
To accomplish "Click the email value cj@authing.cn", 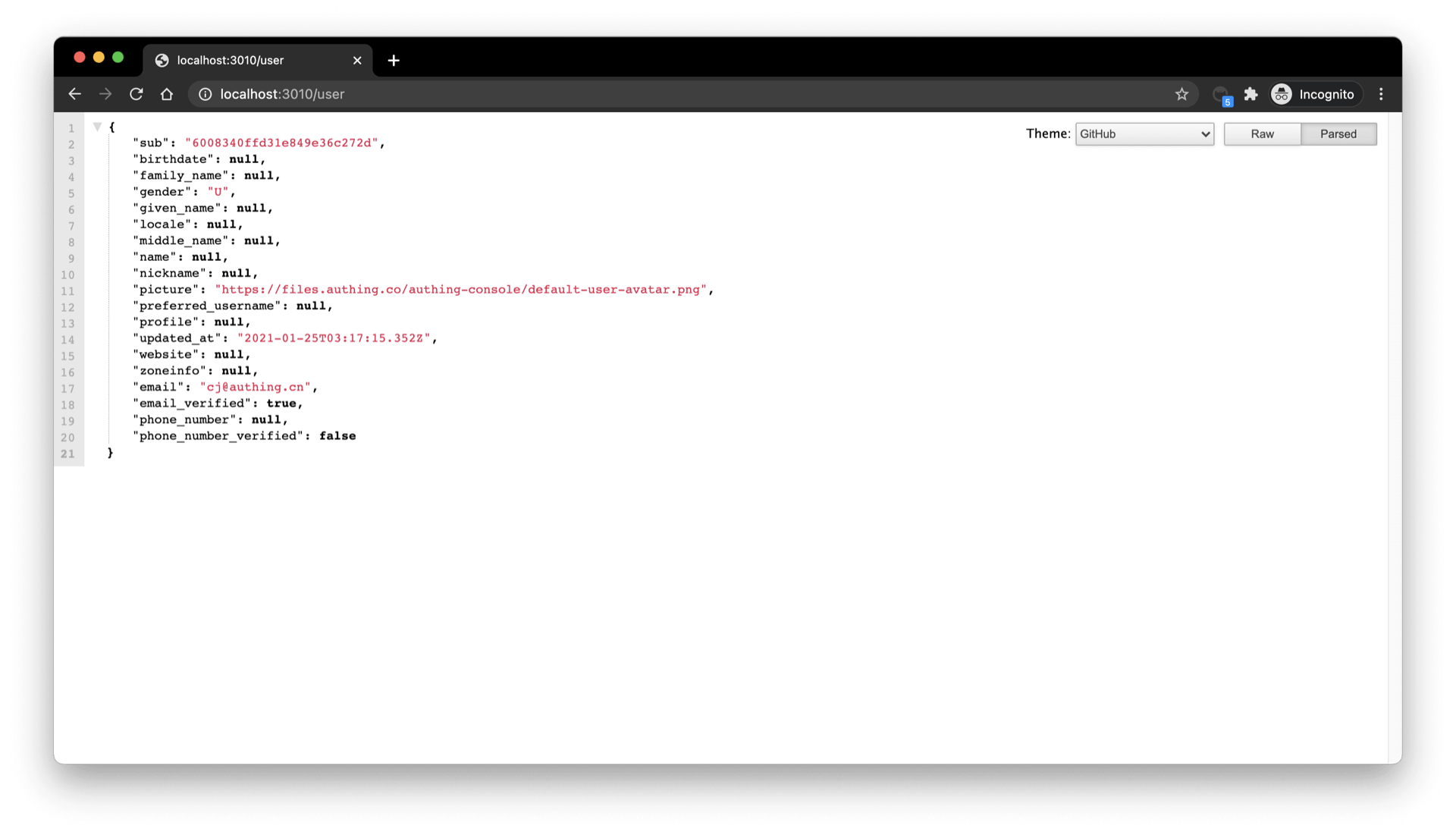I will [x=256, y=388].
